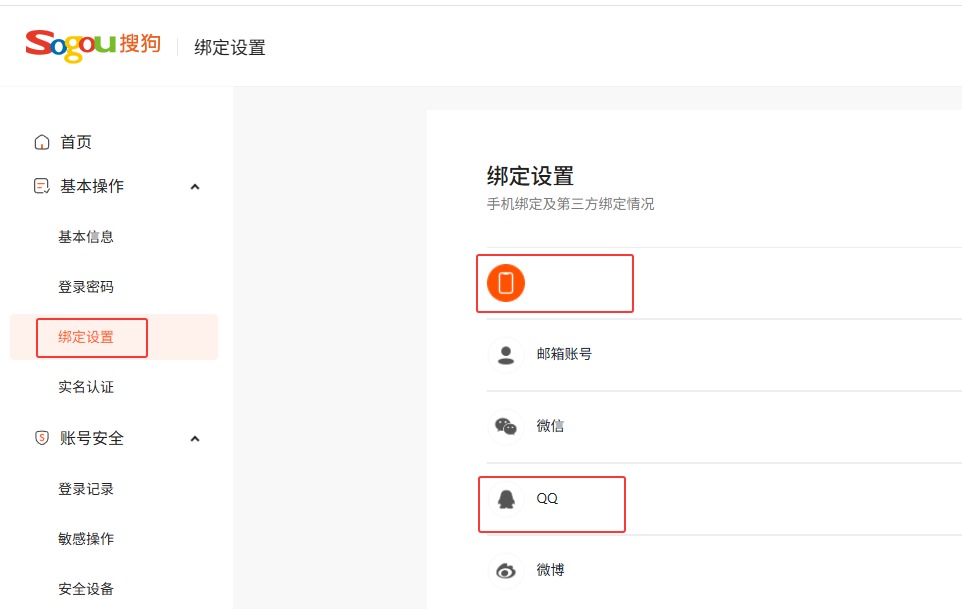Open the 敏感操作 sidebar item
Screen dimensions: 962x609
(x=86, y=539)
